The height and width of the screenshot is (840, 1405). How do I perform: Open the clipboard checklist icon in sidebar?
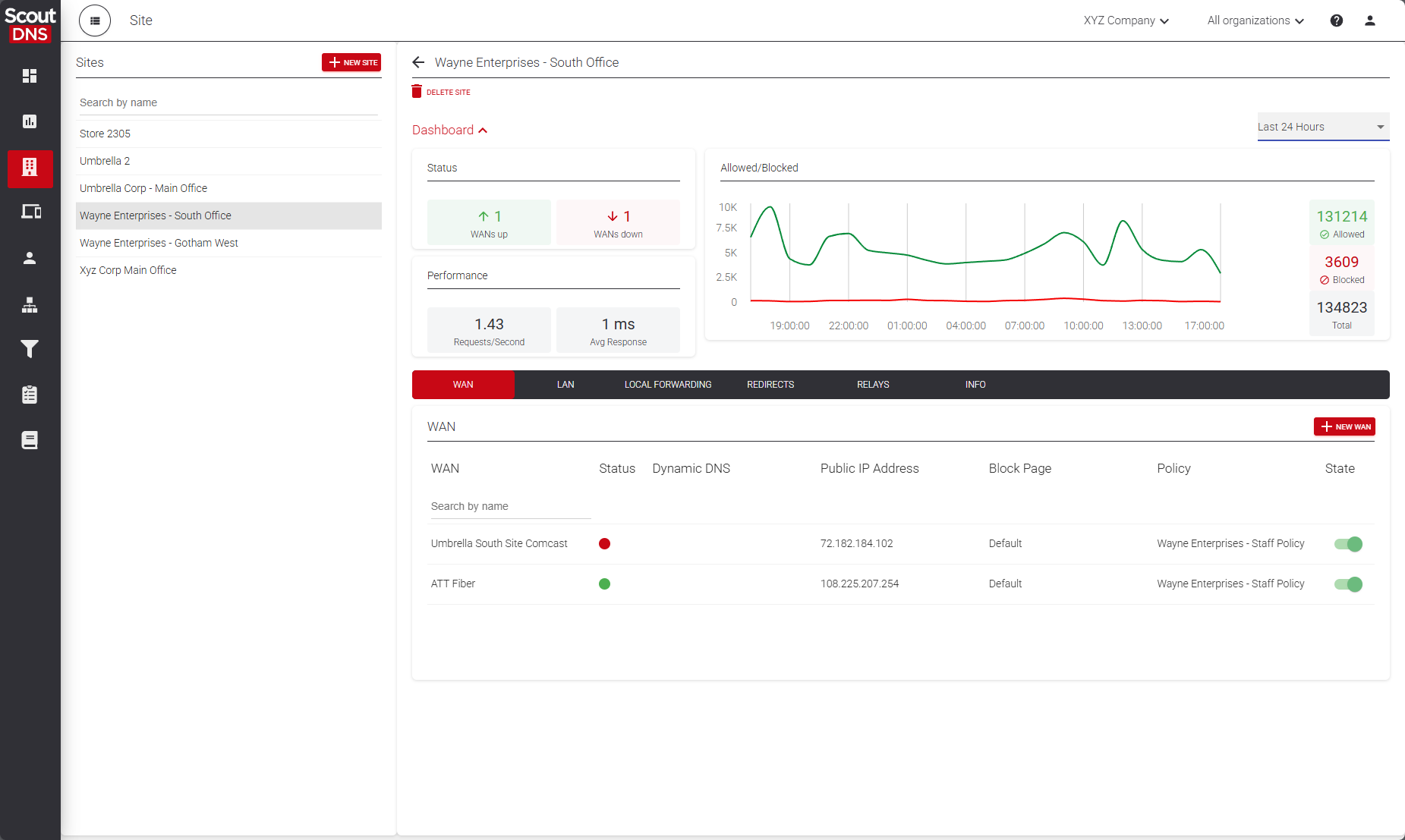pos(30,395)
